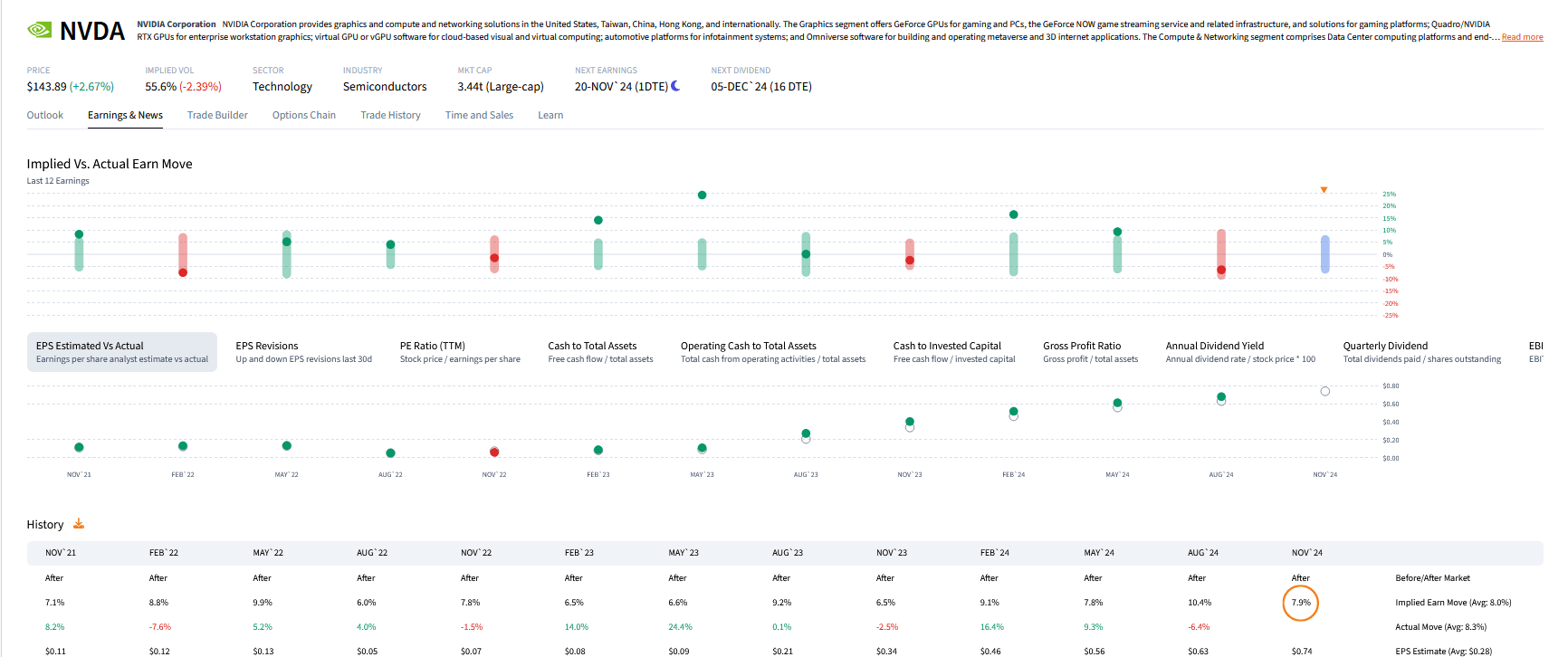Click the Technology sector value

pos(282,87)
